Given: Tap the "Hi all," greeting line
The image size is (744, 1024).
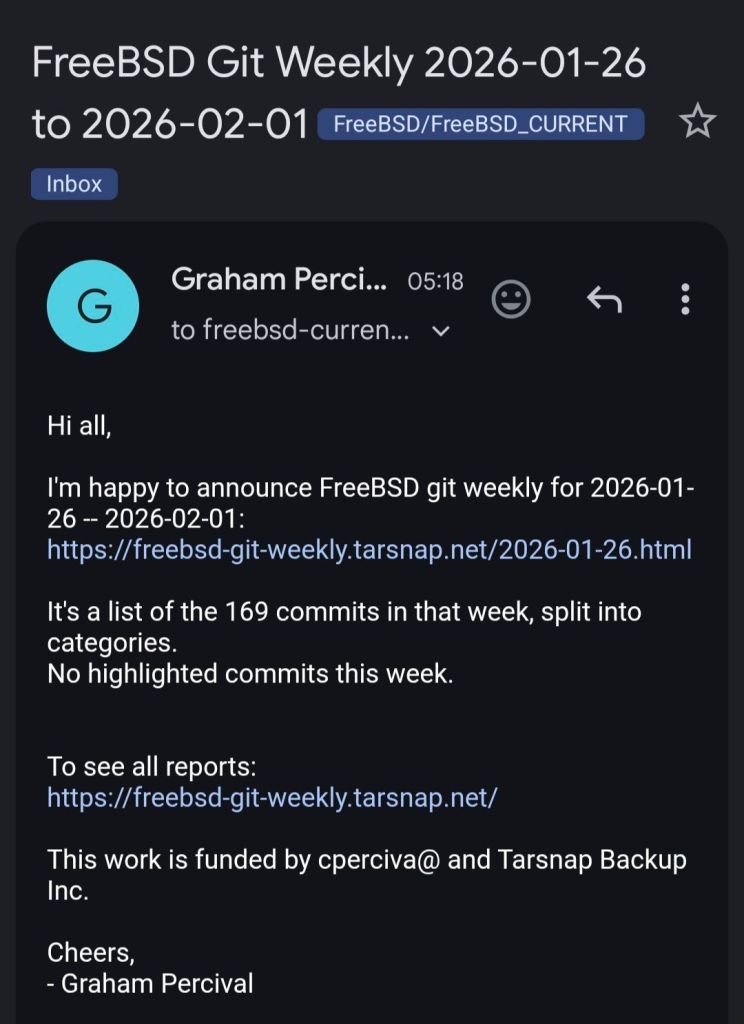Looking at the screenshot, I should [x=79, y=426].
